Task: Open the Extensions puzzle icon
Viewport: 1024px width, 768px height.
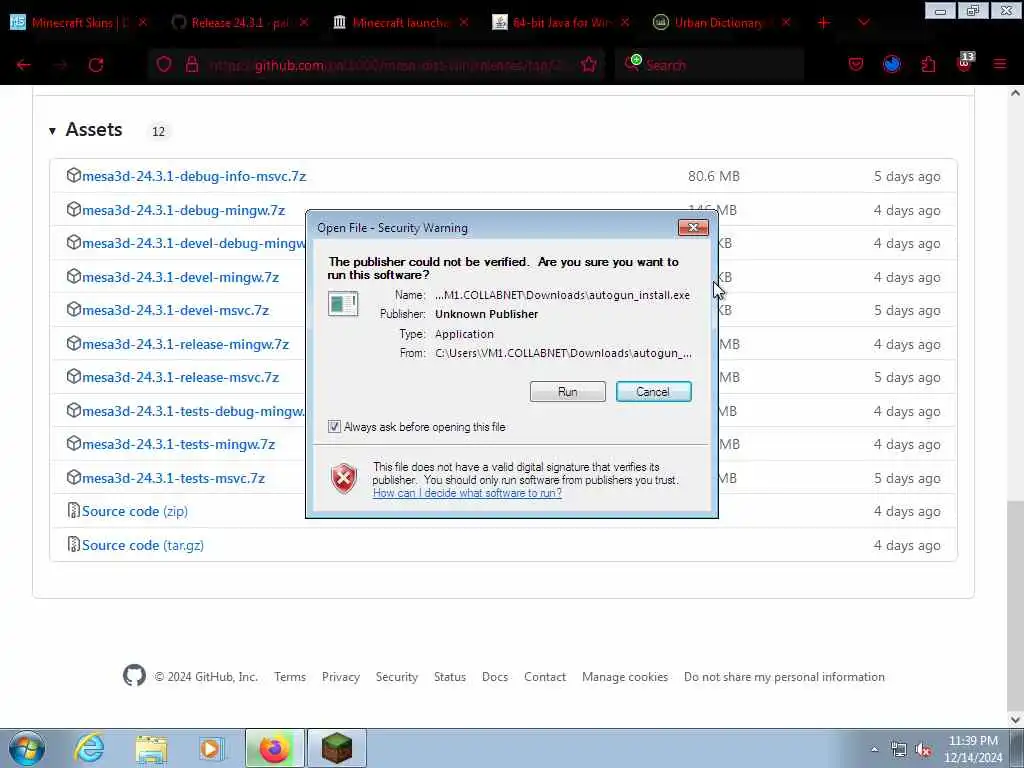Action: pyautogui.click(x=928, y=65)
